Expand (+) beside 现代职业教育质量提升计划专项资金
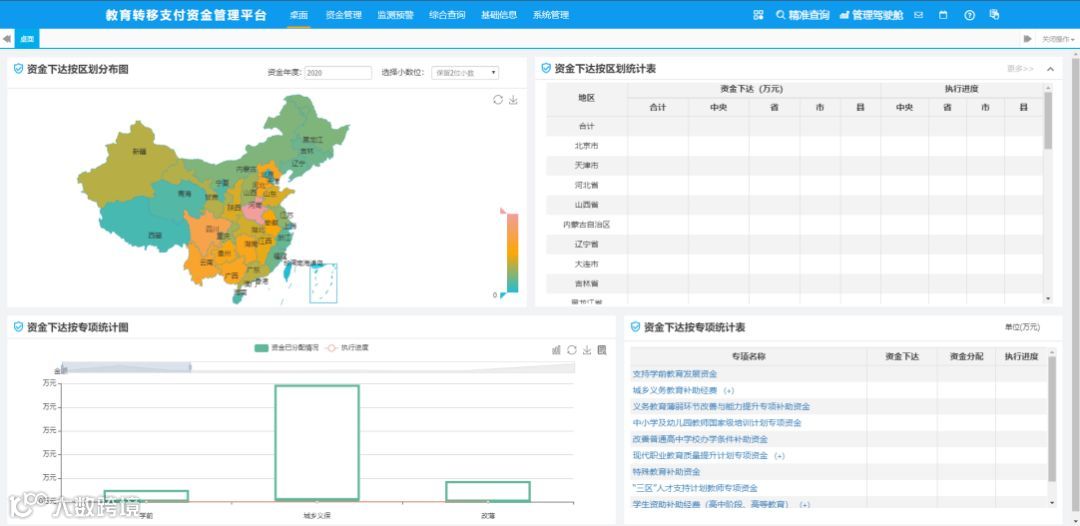This screenshot has width=1080, height=526. click(780, 456)
